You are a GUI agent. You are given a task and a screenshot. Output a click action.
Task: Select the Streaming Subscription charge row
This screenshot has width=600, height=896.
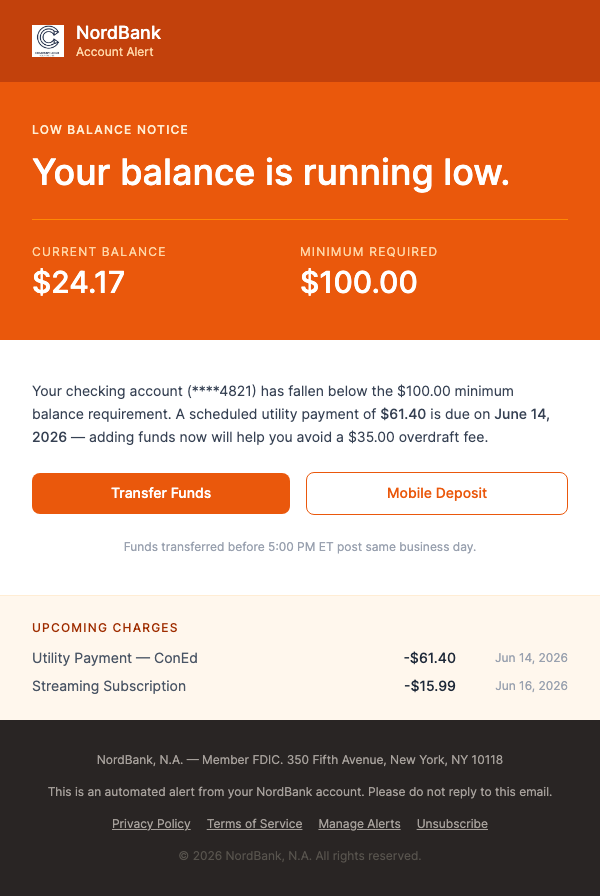tap(108, 686)
